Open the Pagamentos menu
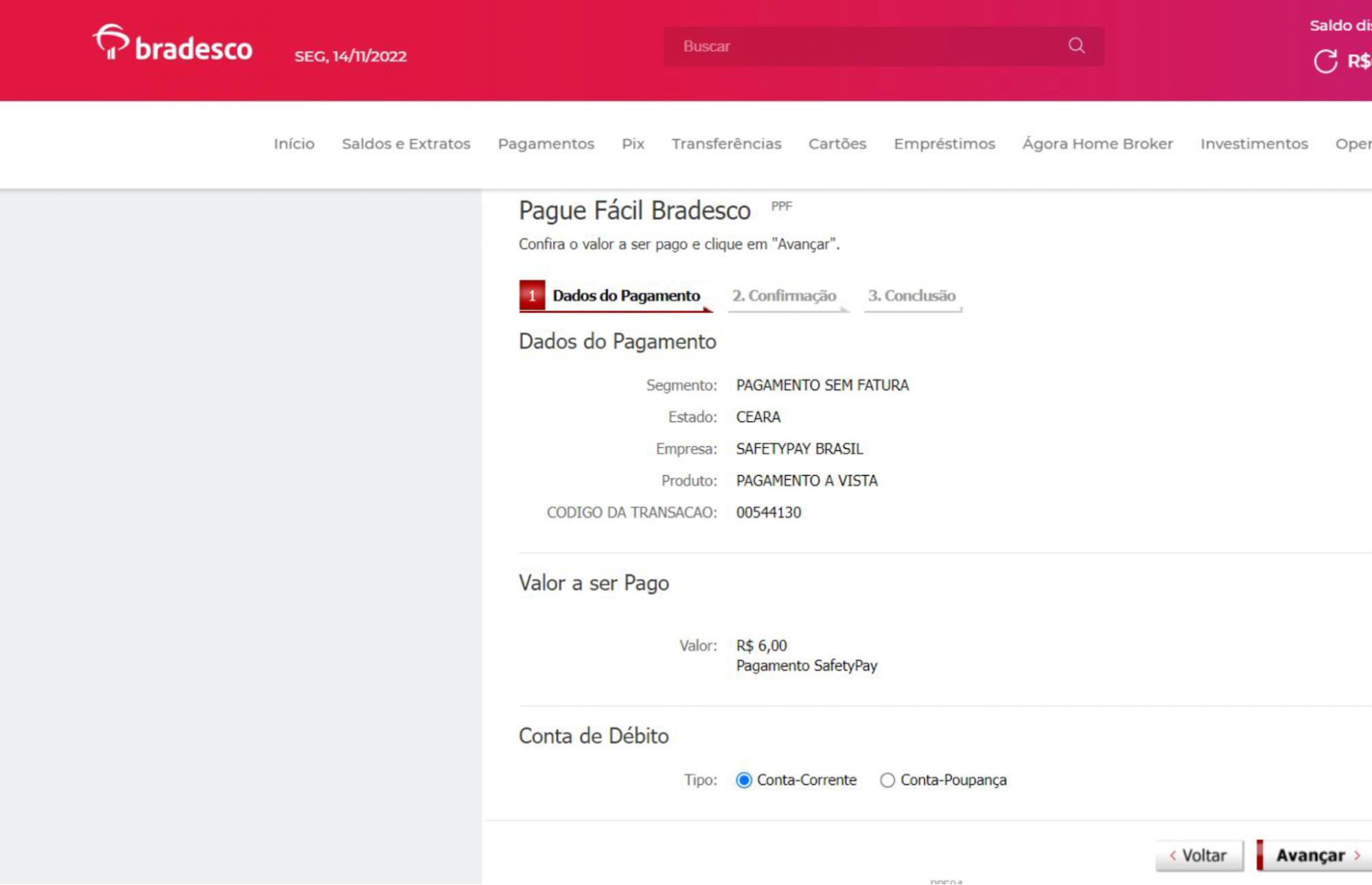 (546, 143)
